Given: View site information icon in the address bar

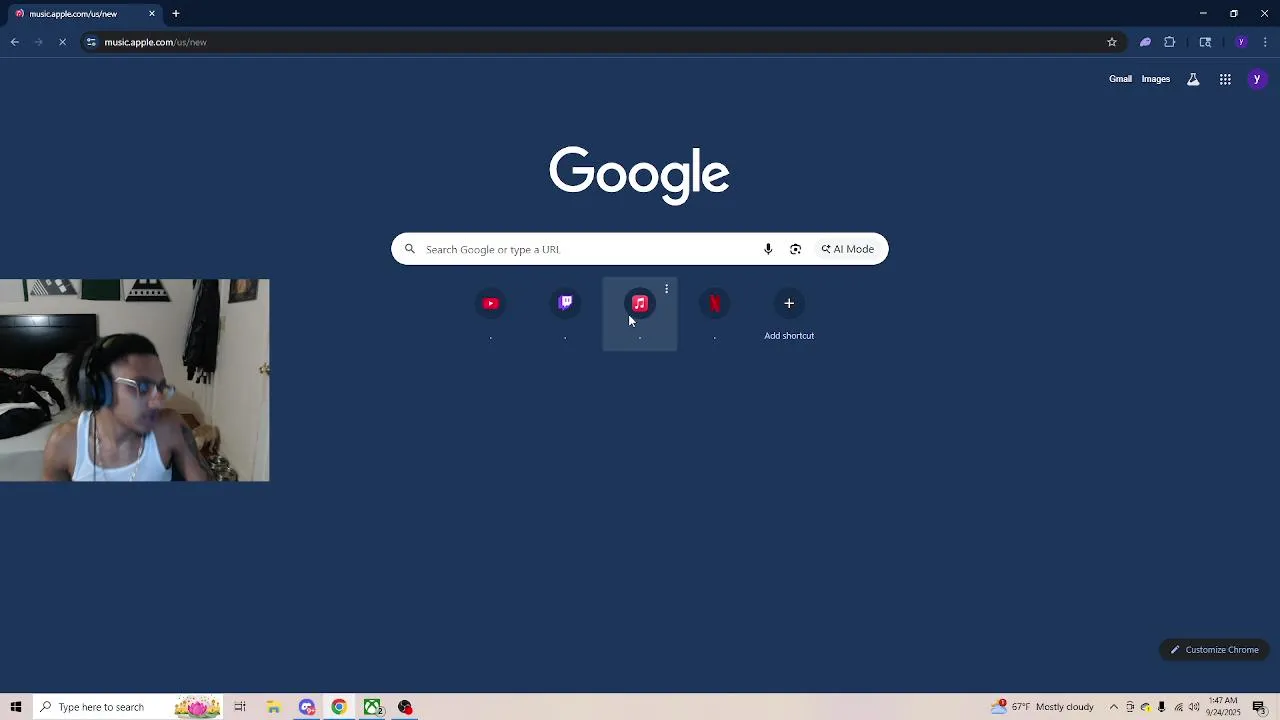Looking at the screenshot, I should (x=91, y=42).
